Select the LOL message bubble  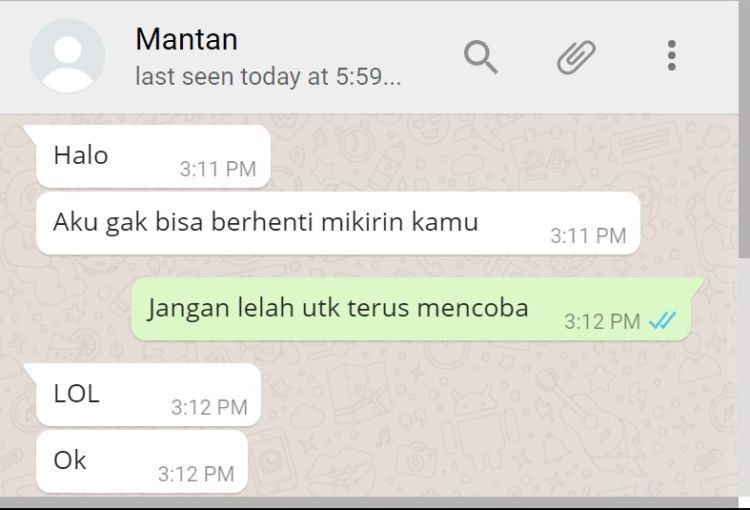pyautogui.click(x=147, y=394)
